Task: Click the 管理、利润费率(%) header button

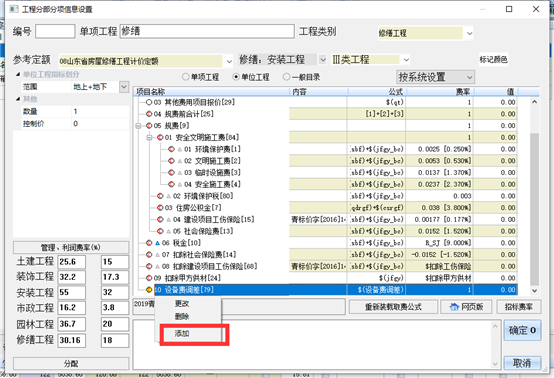Action: 71,247
